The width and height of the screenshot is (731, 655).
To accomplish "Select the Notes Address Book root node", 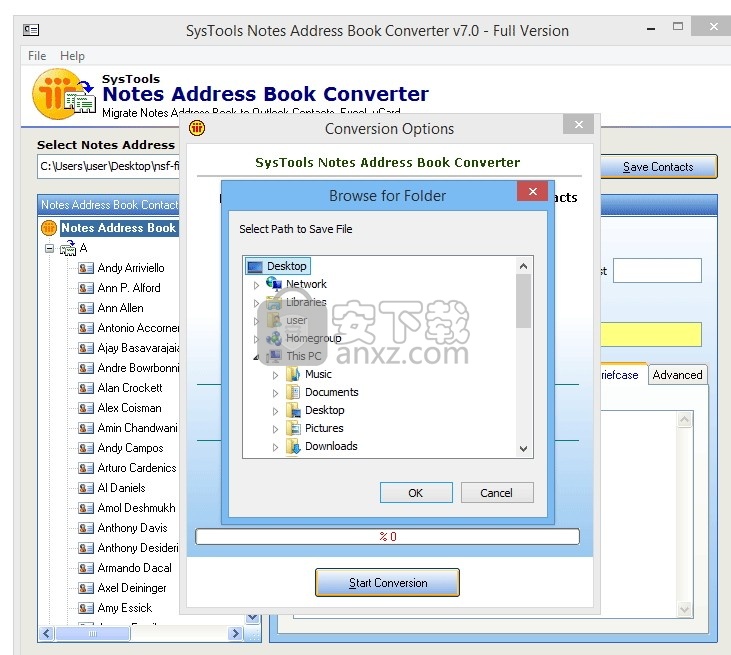I will [x=118, y=228].
